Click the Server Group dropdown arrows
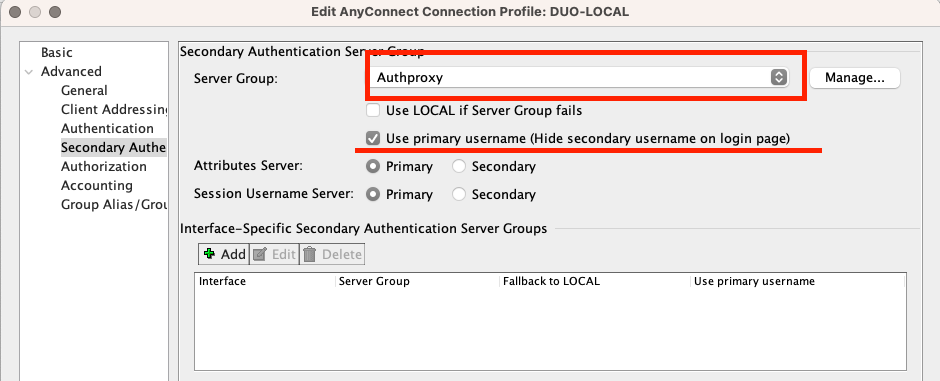Image resolution: width=940 pixels, height=381 pixels. 778,77
